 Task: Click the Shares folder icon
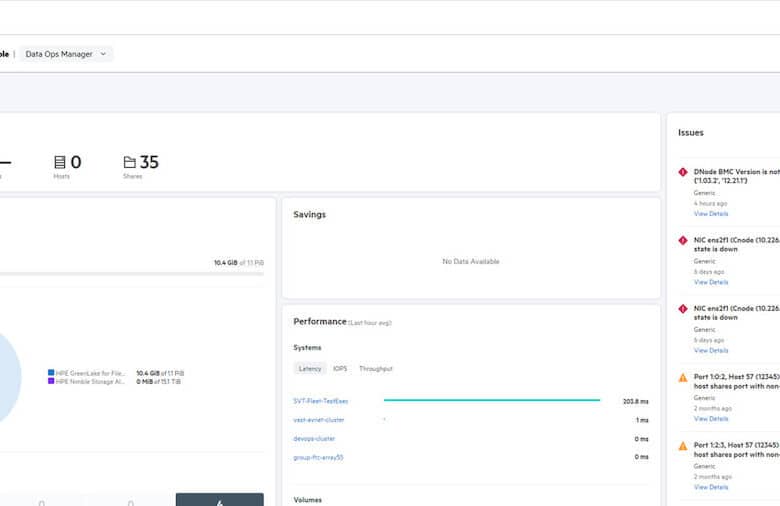(x=129, y=162)
